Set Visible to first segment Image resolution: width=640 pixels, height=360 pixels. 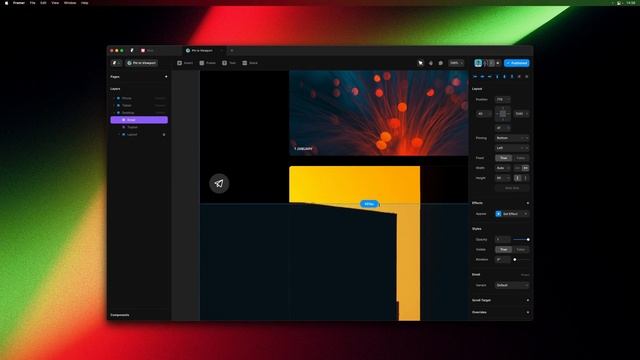pos(504,249)
